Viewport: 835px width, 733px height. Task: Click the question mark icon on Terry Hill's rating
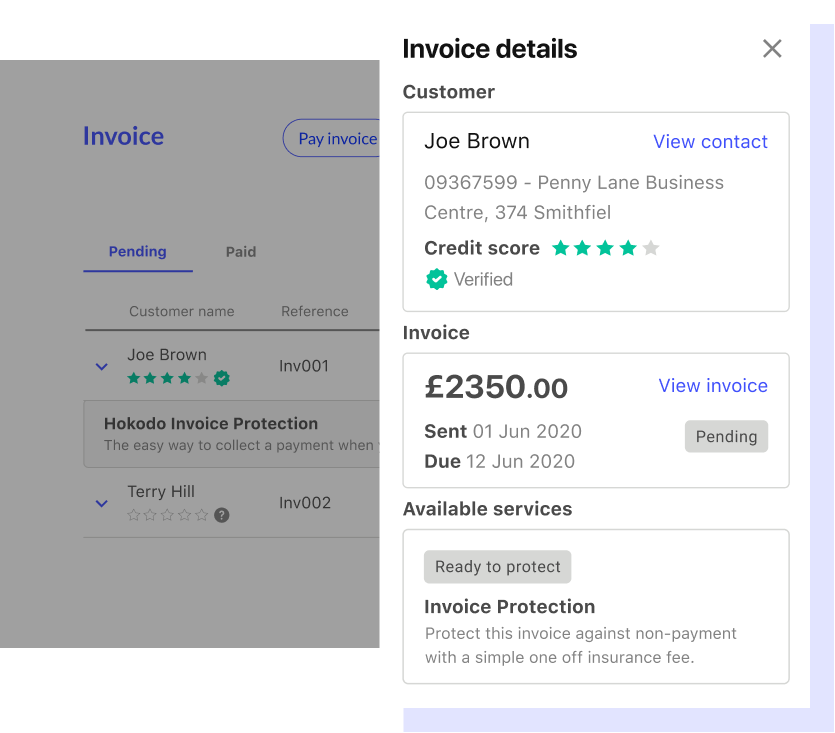click(221, 515)
